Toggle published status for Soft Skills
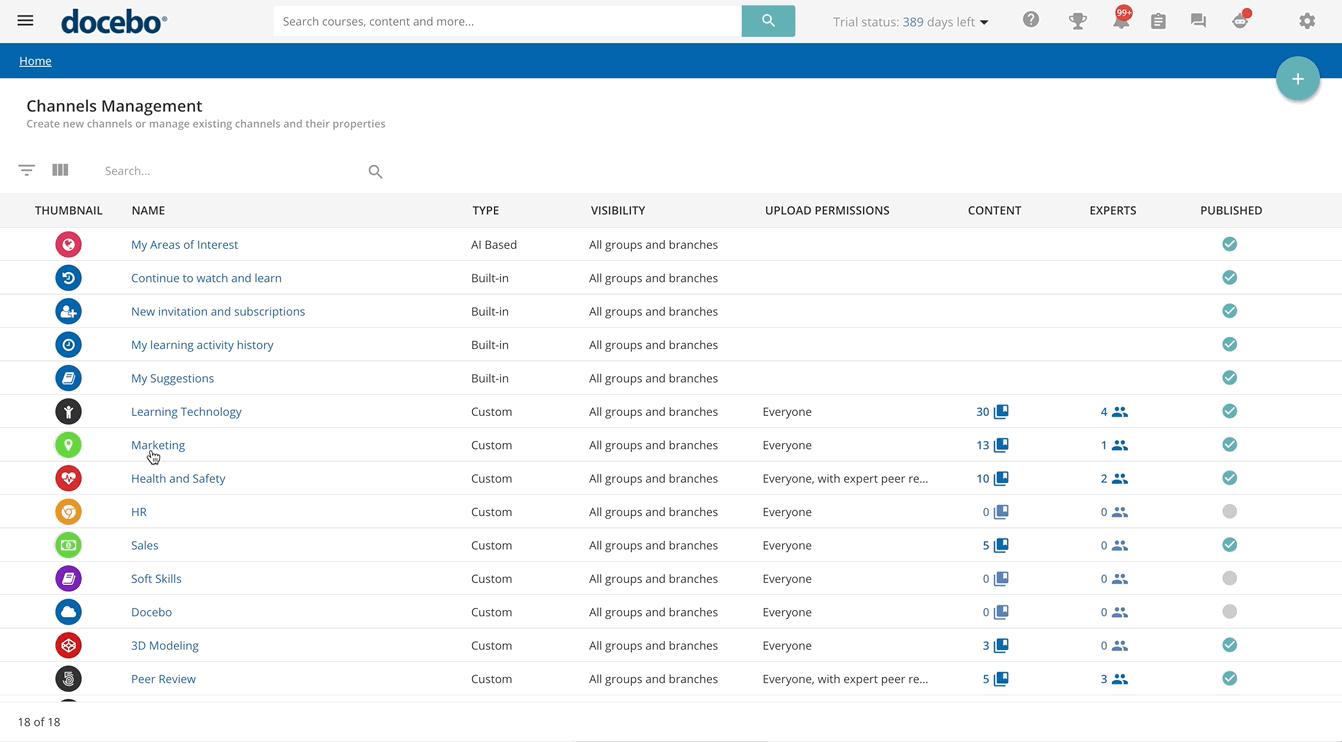 (x=1229, y=579)
